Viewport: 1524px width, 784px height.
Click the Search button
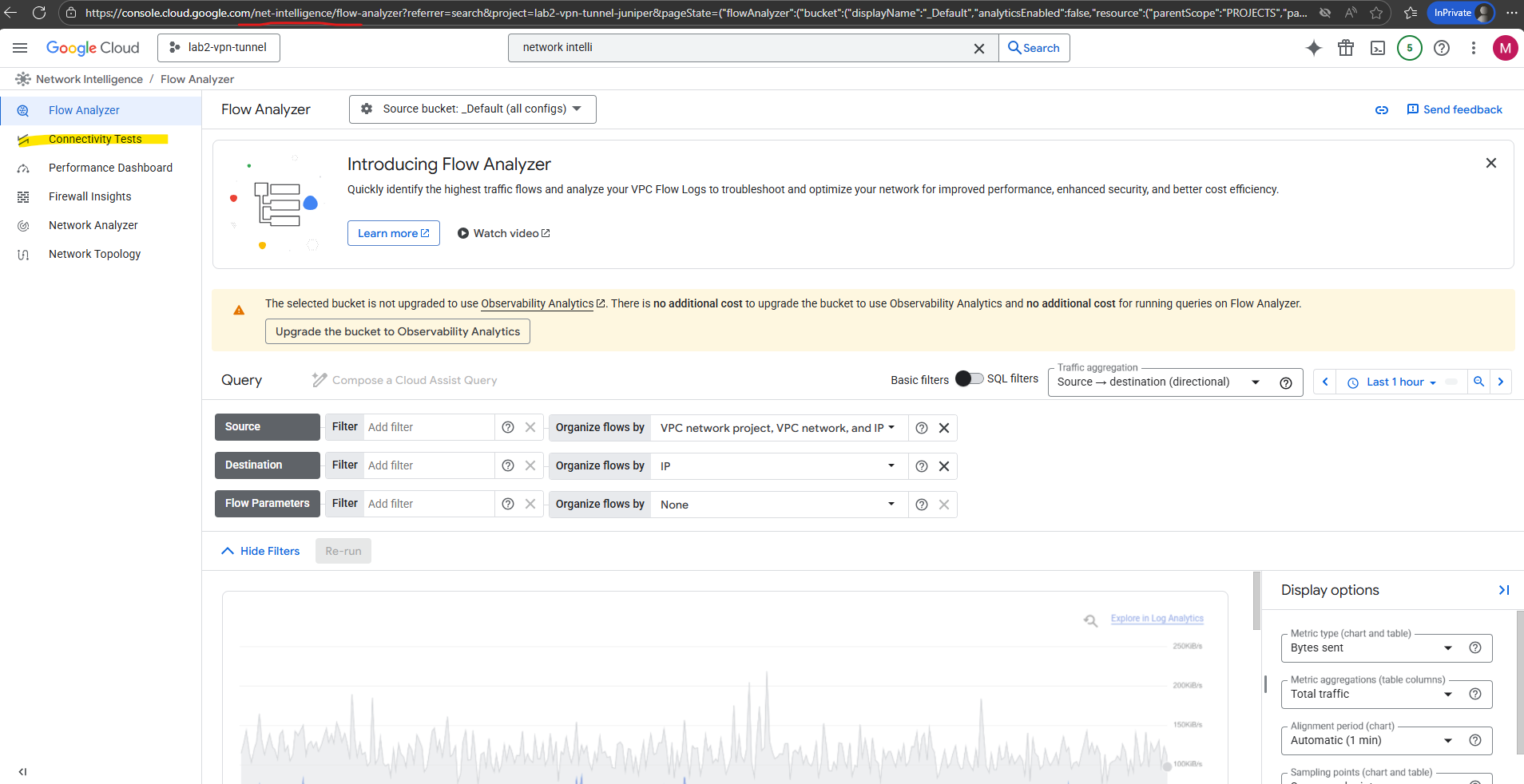(x=1034, y=48)
